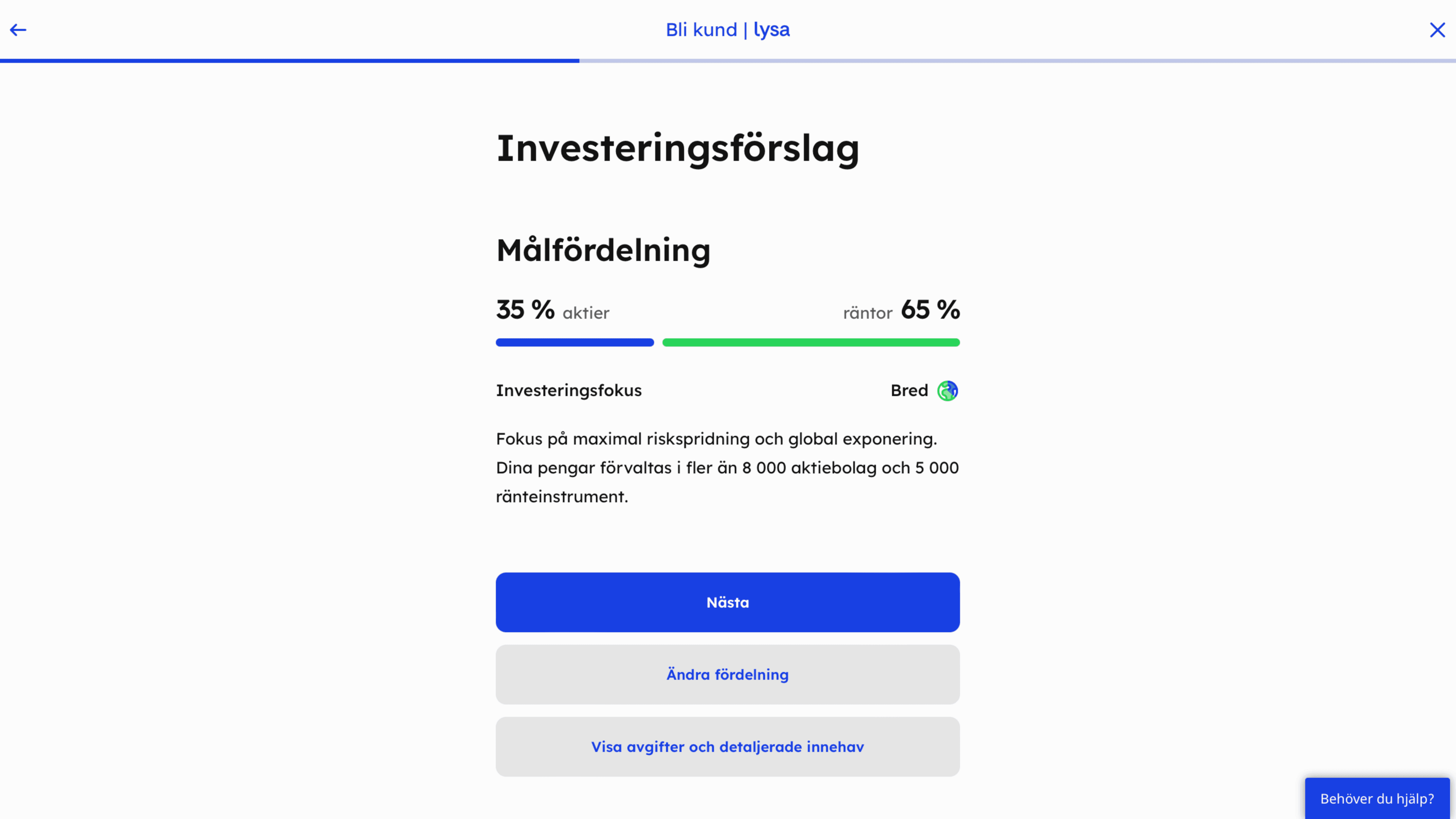Screen dimensions: 1456x819
Task: Click the blue aktier allocation bar
Action: click(574, 342)
